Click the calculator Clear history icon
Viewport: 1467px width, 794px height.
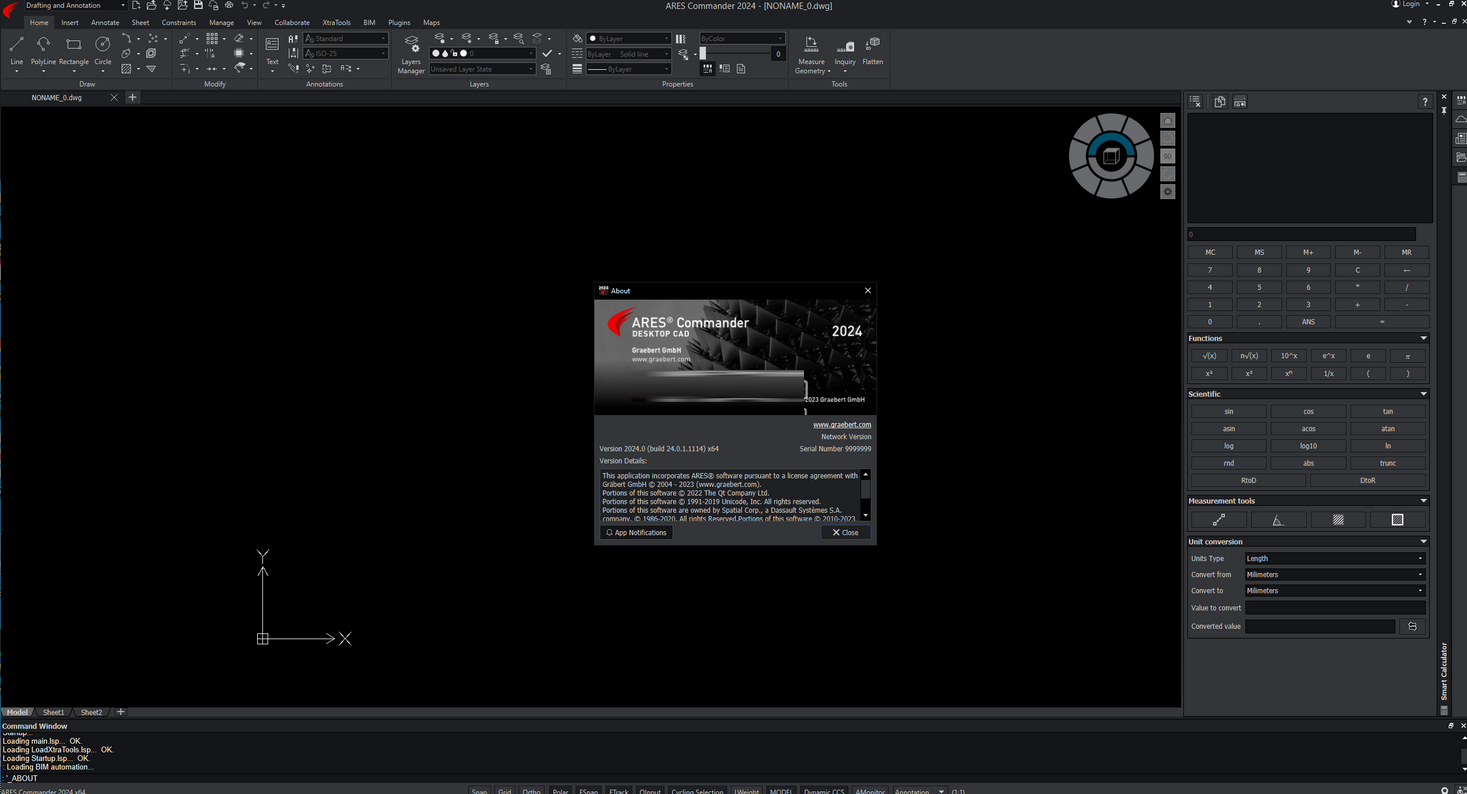tap(1195, 102)
